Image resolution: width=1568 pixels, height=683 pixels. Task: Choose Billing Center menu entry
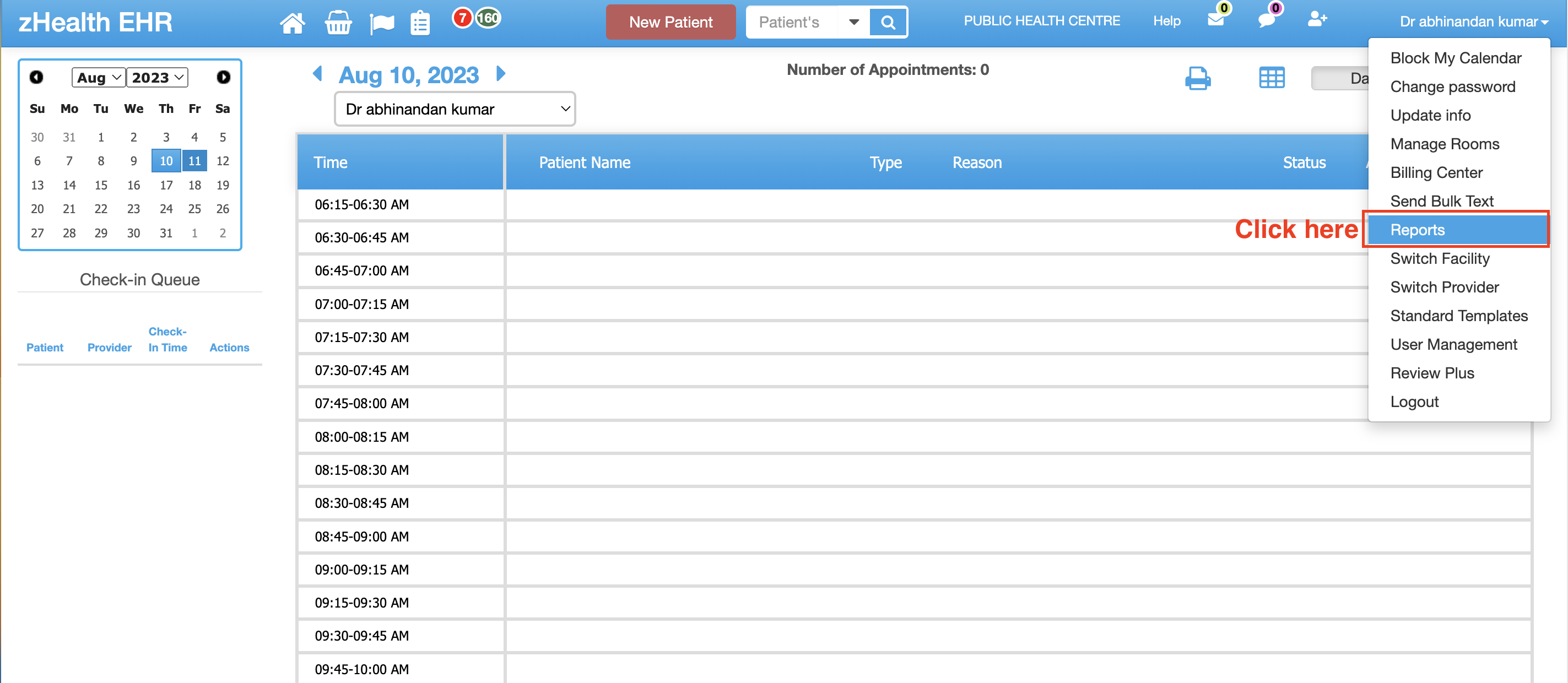tap(1436, 172)
